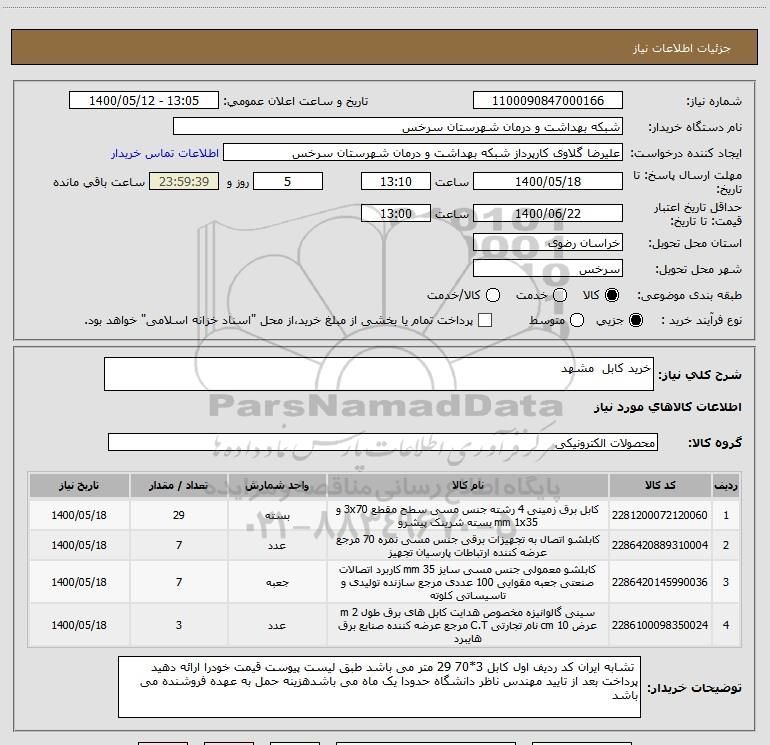Click the تعداد / مقدار column header
This screenshot has height=745, width=770.
[179, 486]
